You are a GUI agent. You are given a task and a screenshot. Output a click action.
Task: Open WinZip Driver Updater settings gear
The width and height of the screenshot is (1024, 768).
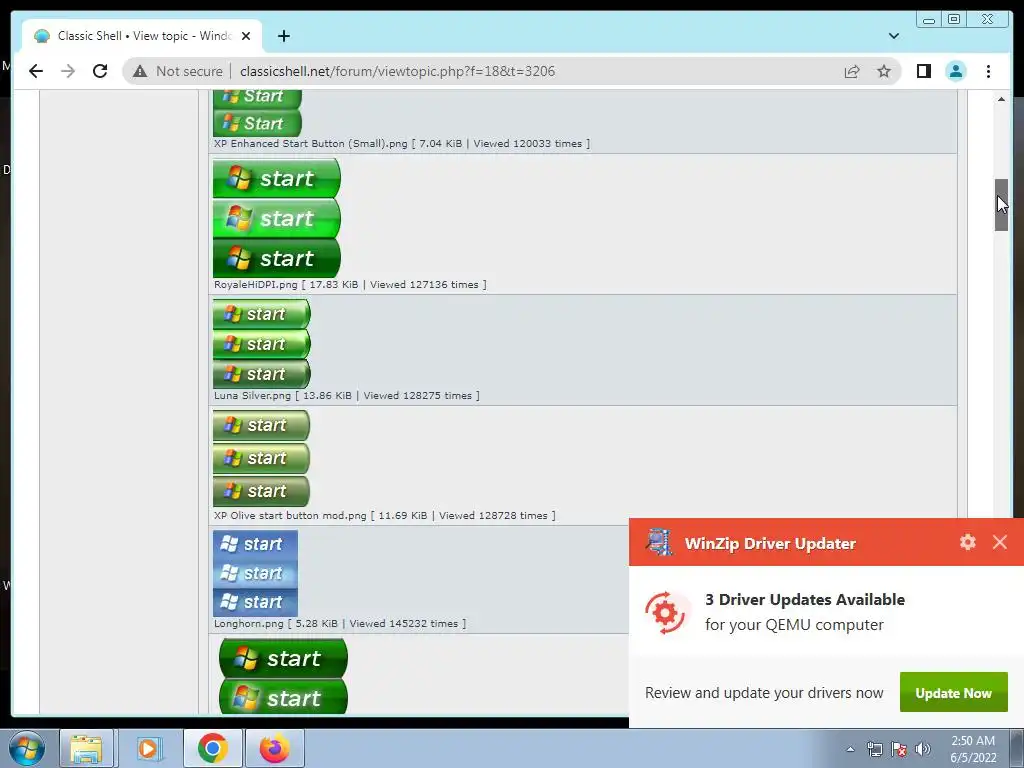tap(968, 542)
